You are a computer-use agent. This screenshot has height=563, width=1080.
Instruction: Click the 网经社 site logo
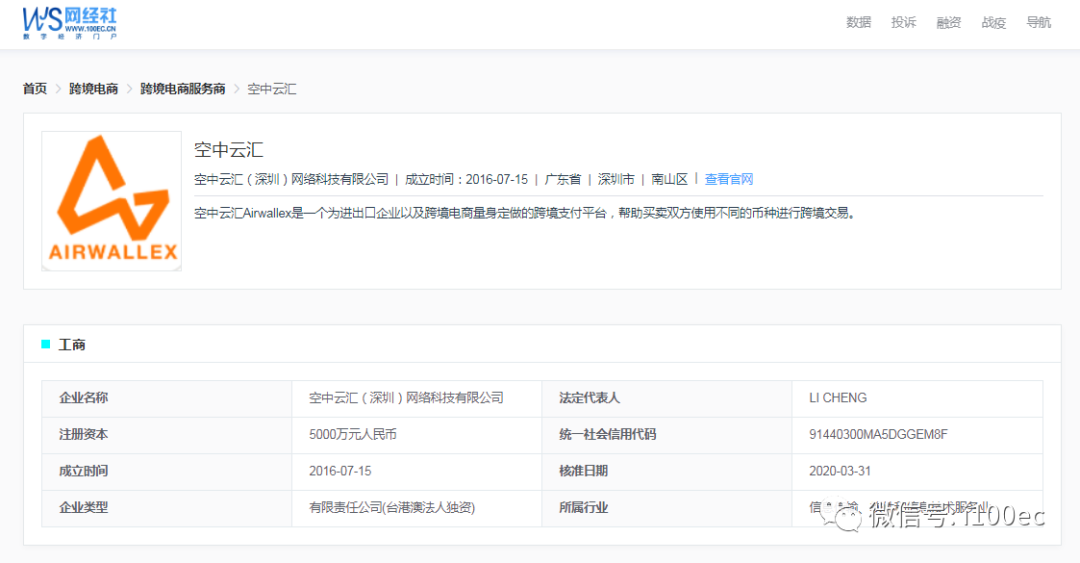70,22
